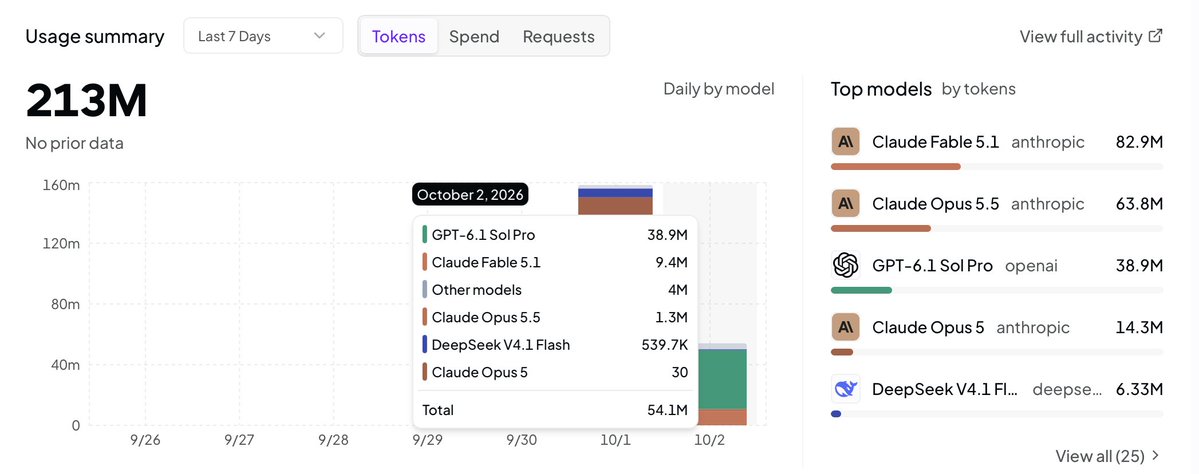Click the blue segment of the 10/1 bar
The image size is (1199, 474).
[x=616, y=192]
